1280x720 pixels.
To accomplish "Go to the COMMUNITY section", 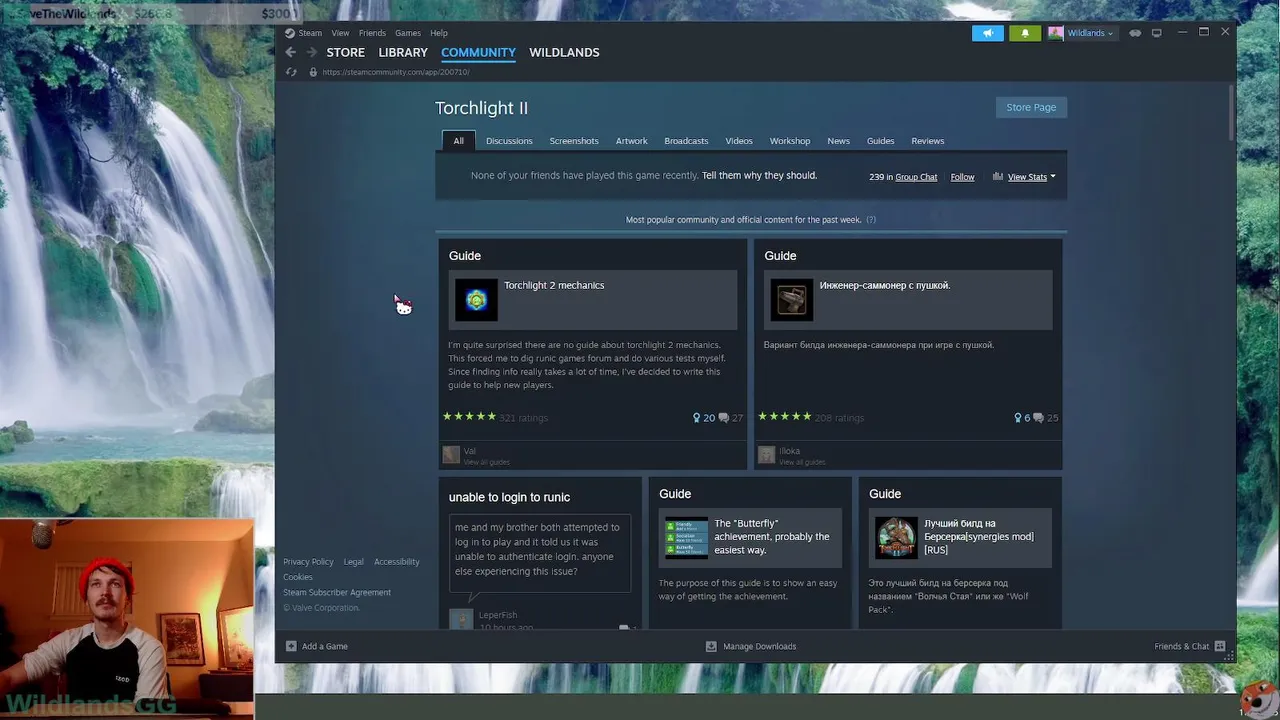I will tap(478, 53).
